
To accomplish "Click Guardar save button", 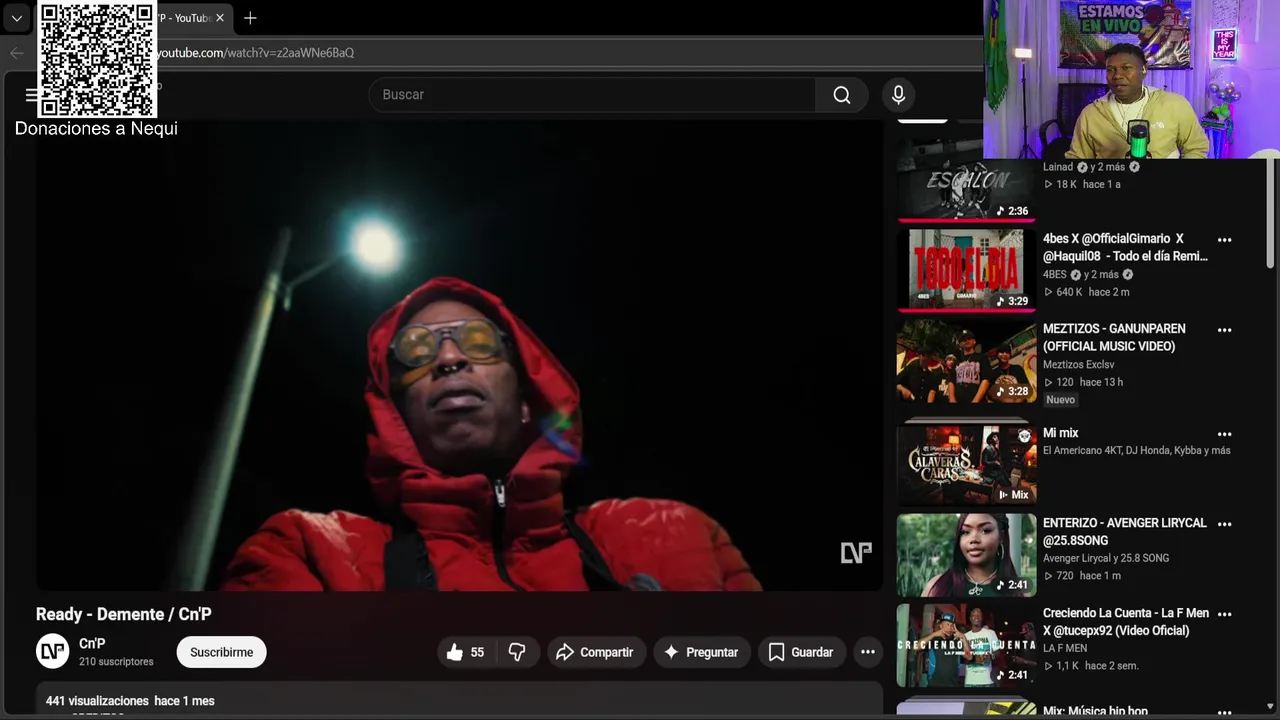I will pyautogui.click(x=801, y=652).
